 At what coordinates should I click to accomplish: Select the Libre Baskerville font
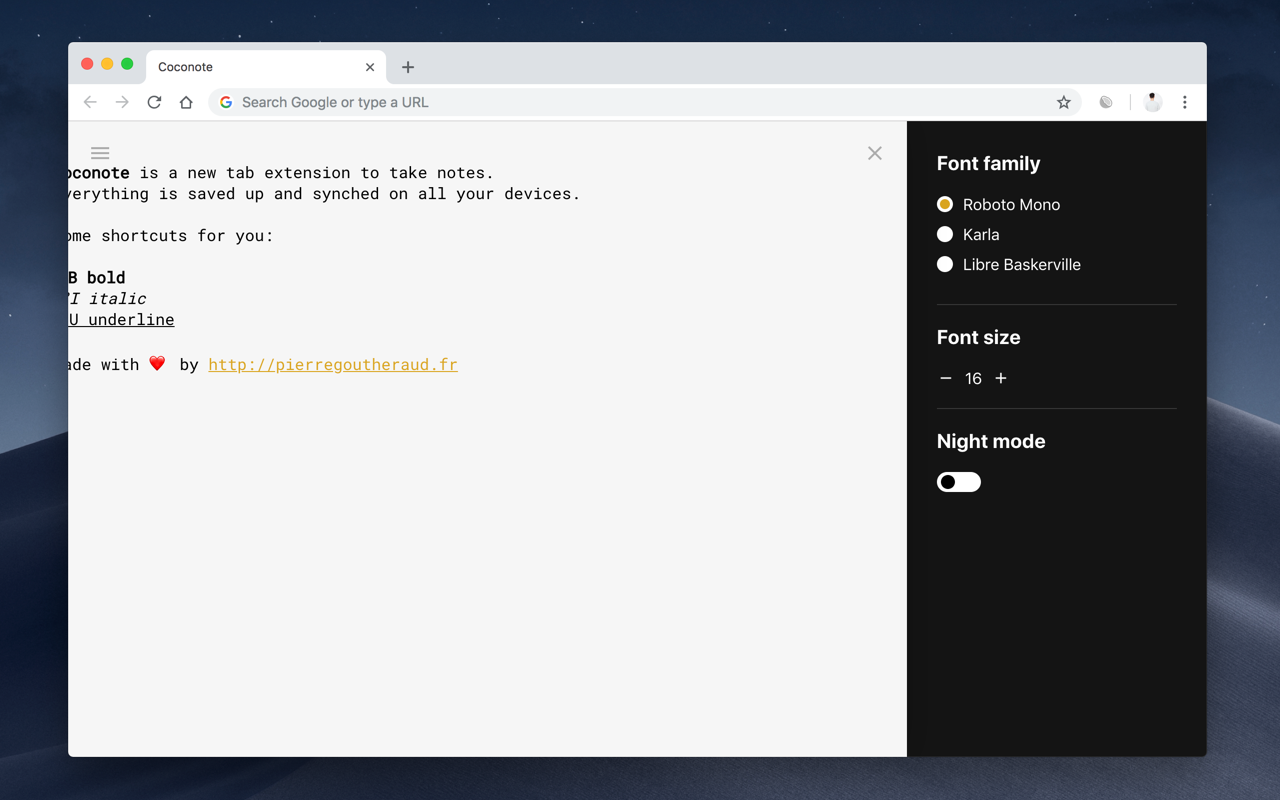(x=945, y=264)
